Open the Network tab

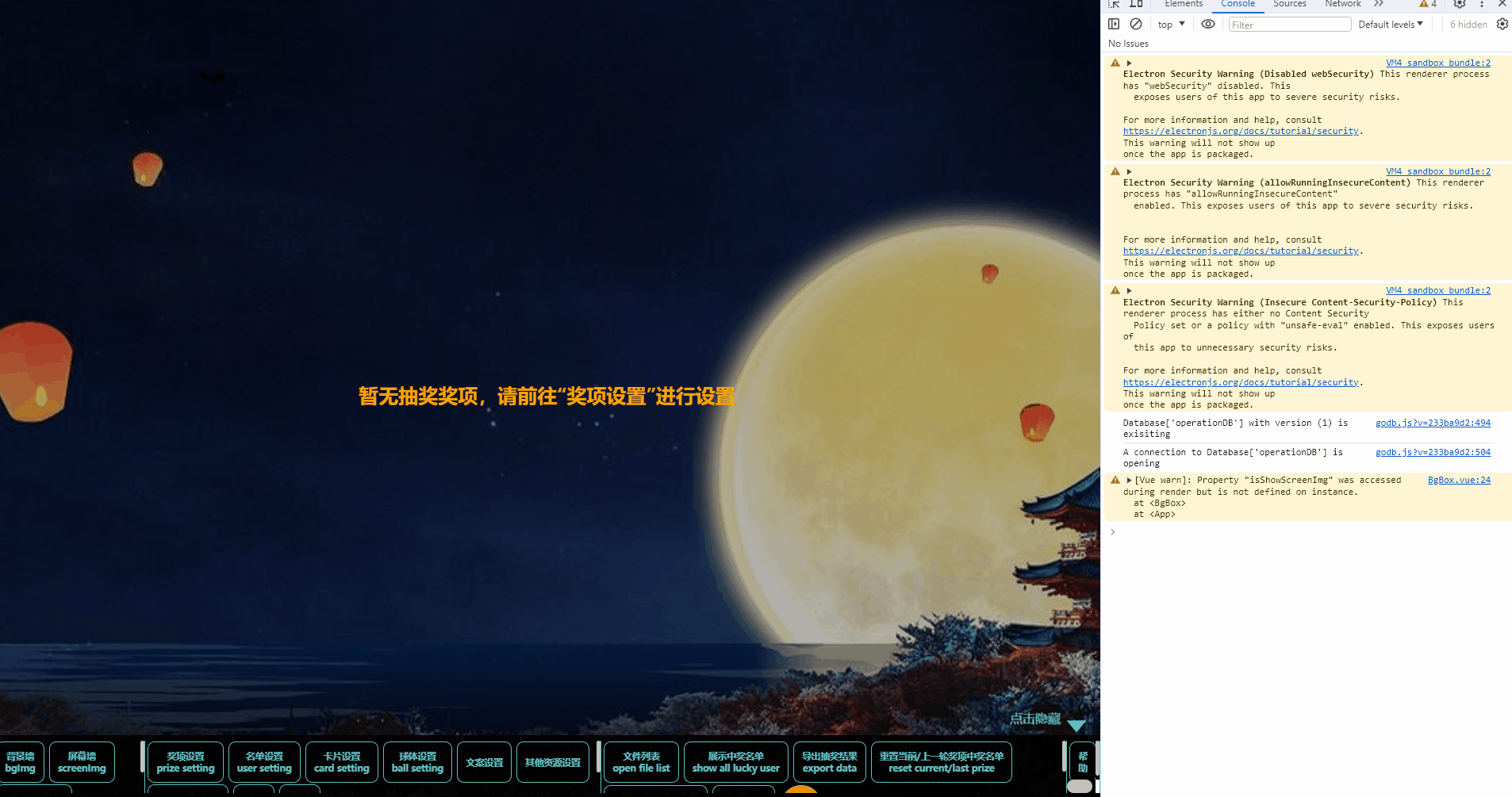1343,4
